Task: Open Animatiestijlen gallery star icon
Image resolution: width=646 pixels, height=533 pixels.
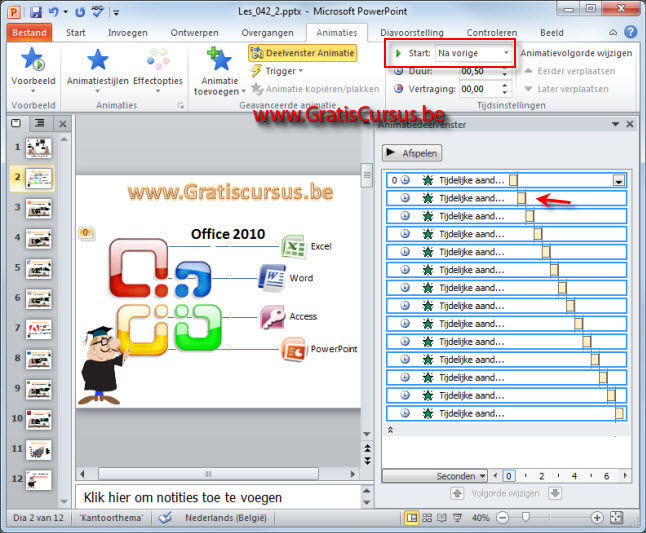Action: [x=98, y=59]
